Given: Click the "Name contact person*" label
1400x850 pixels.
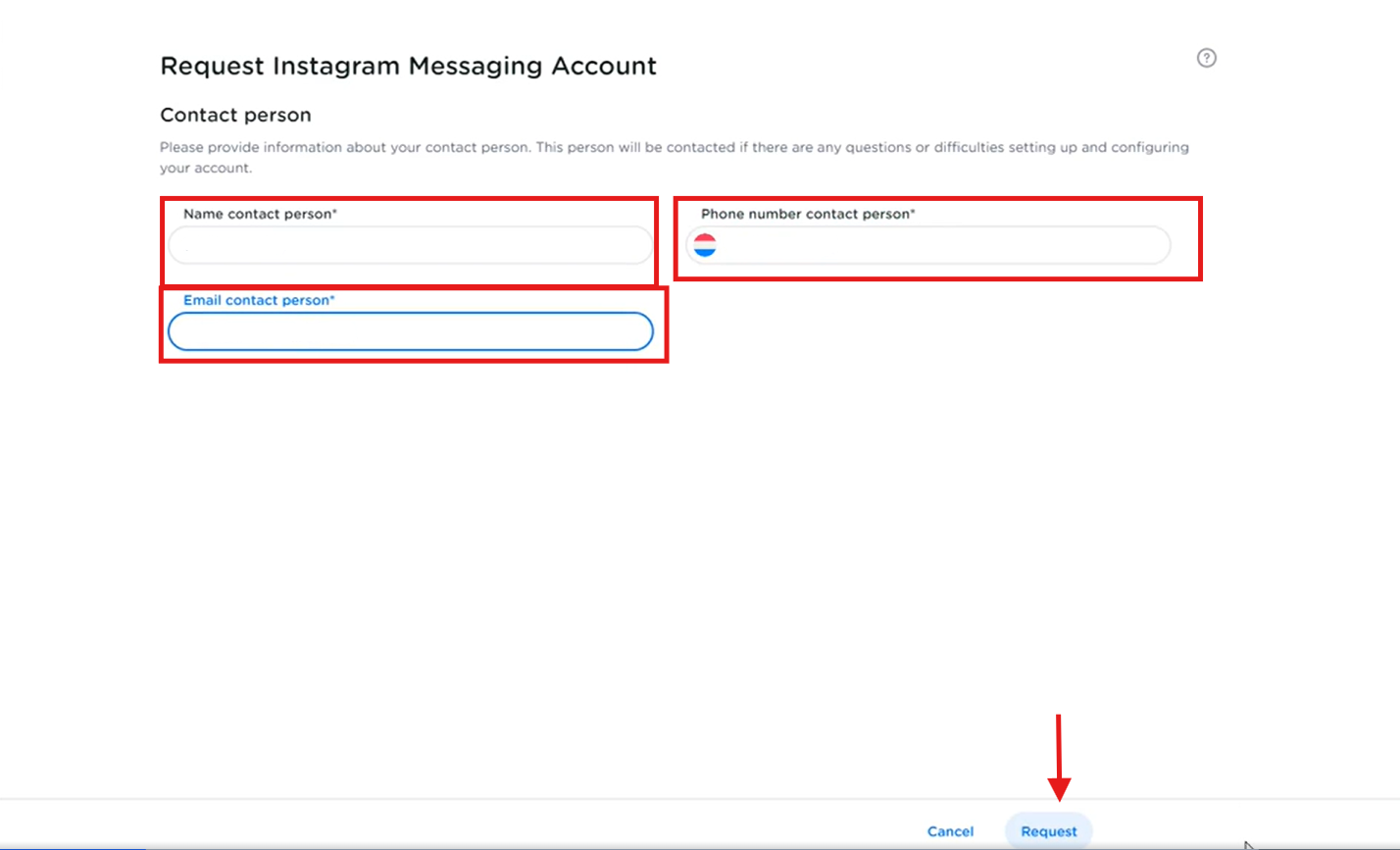Looking at the screenshot, I should (260, 214).
